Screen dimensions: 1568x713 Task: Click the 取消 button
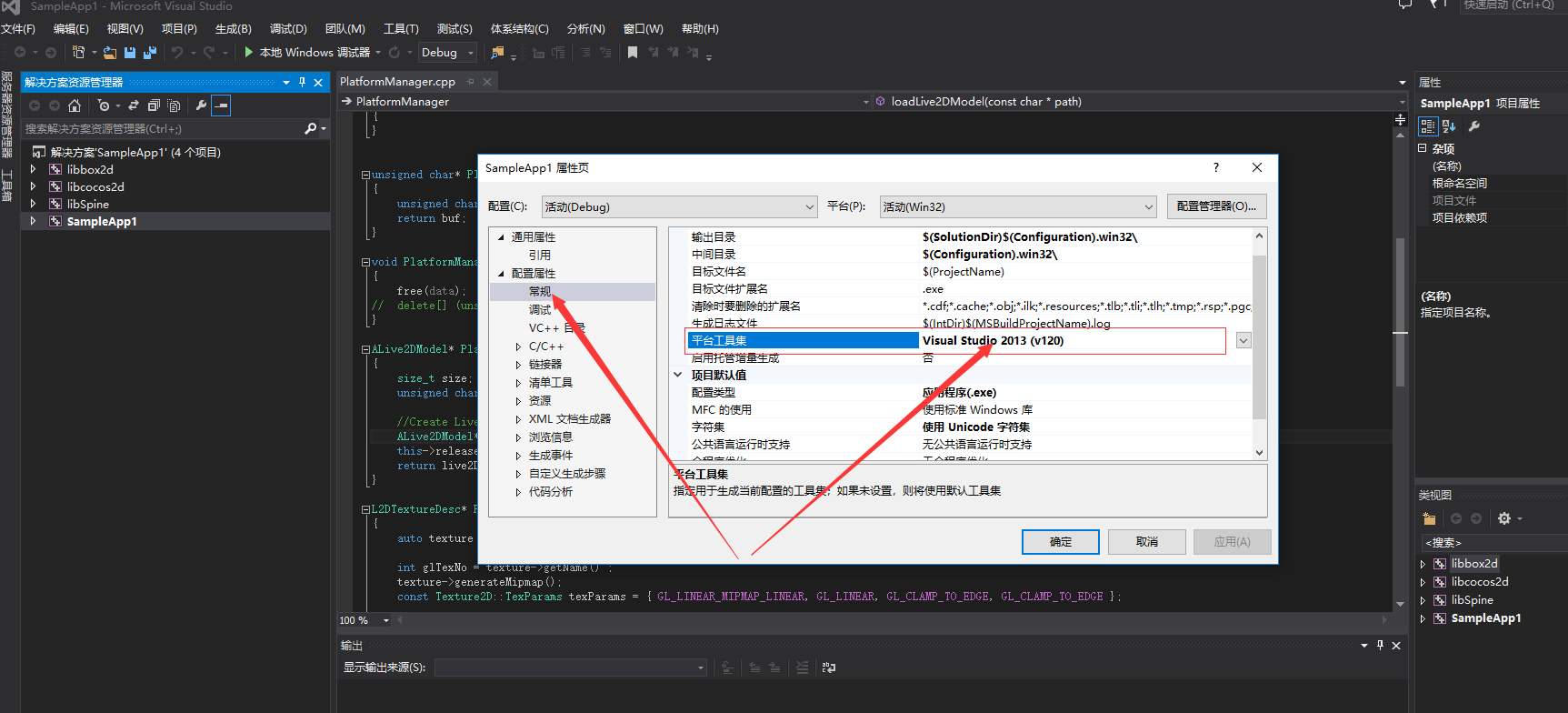tap(1147, 542)
